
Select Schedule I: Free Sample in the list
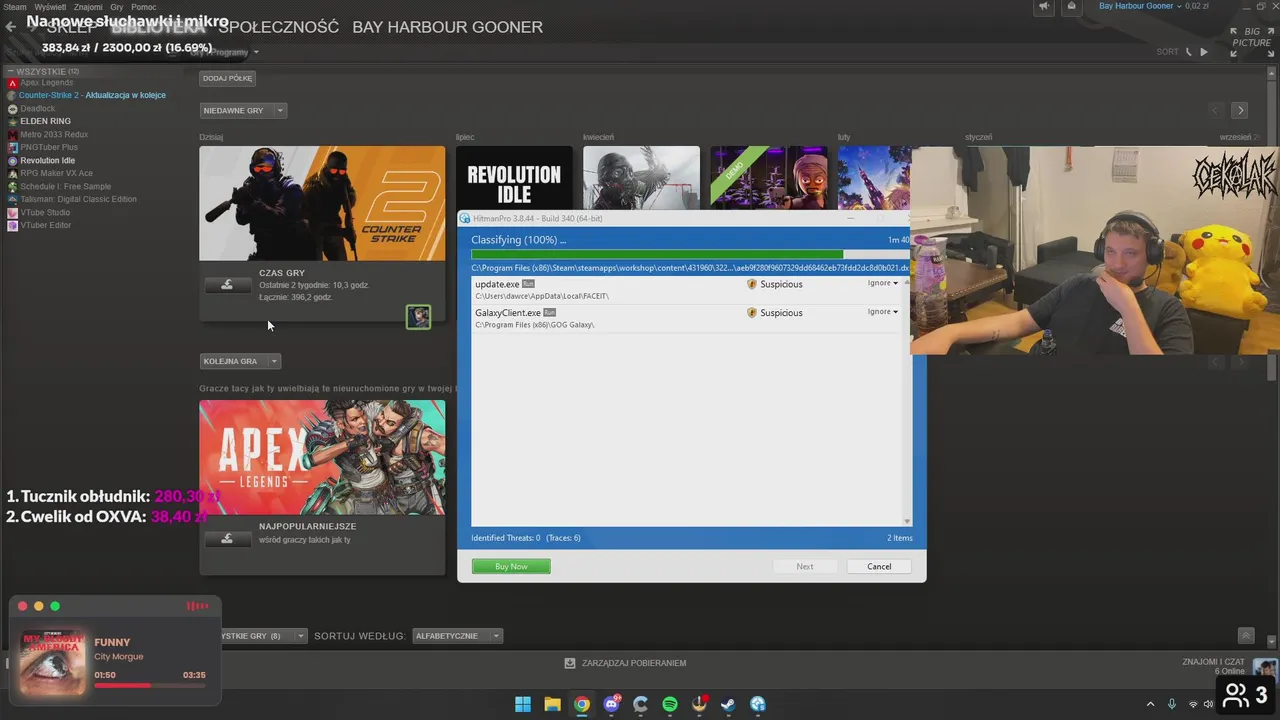click(65, 186)
